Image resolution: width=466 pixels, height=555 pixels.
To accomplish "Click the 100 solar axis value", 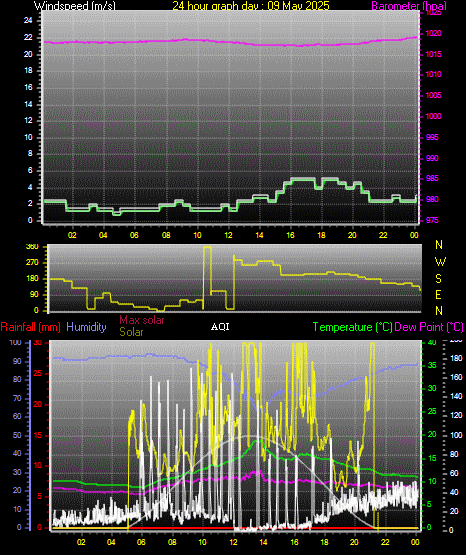I will [x=456, y=435].
